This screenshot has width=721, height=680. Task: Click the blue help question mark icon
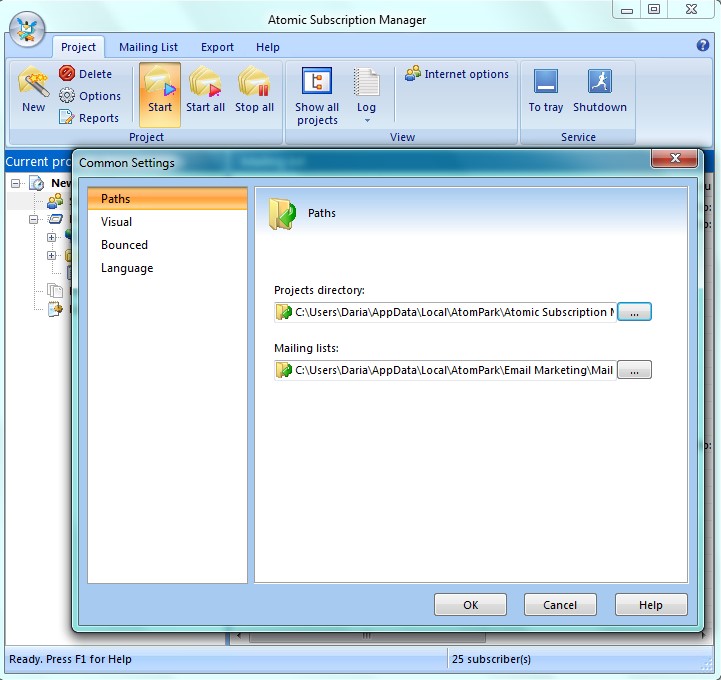coord(703,45)
